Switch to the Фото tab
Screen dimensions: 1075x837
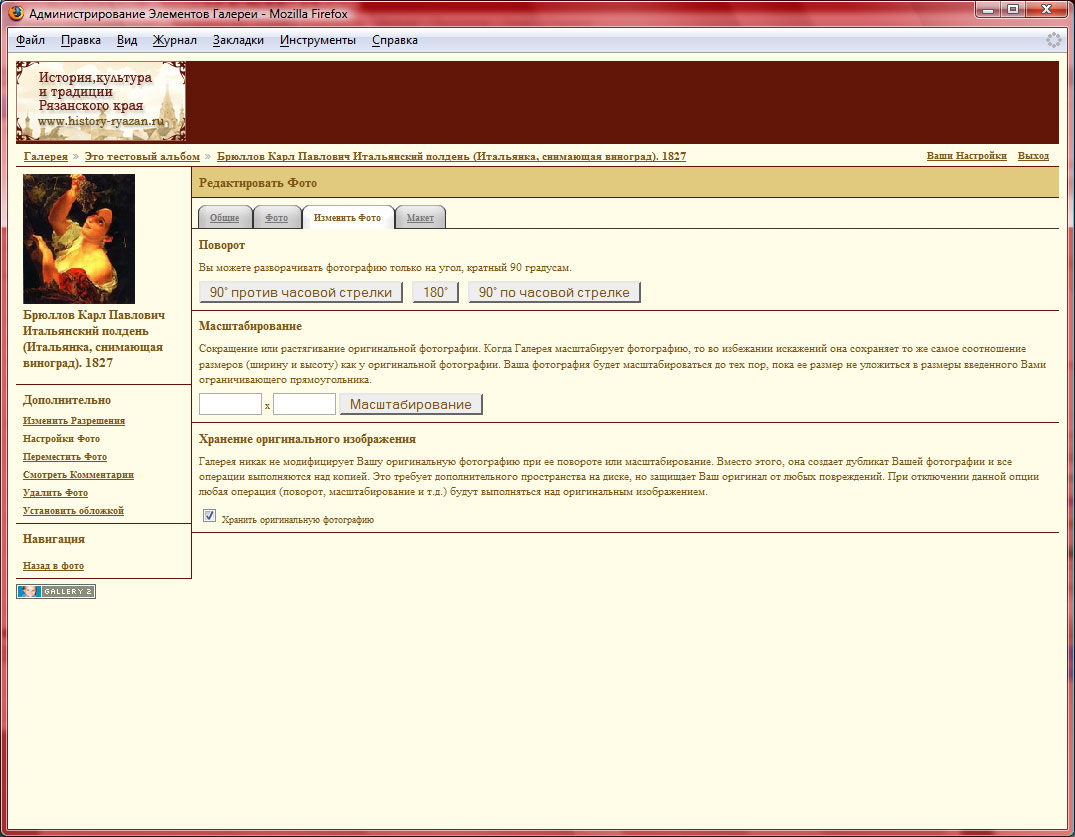pos(276,217)
